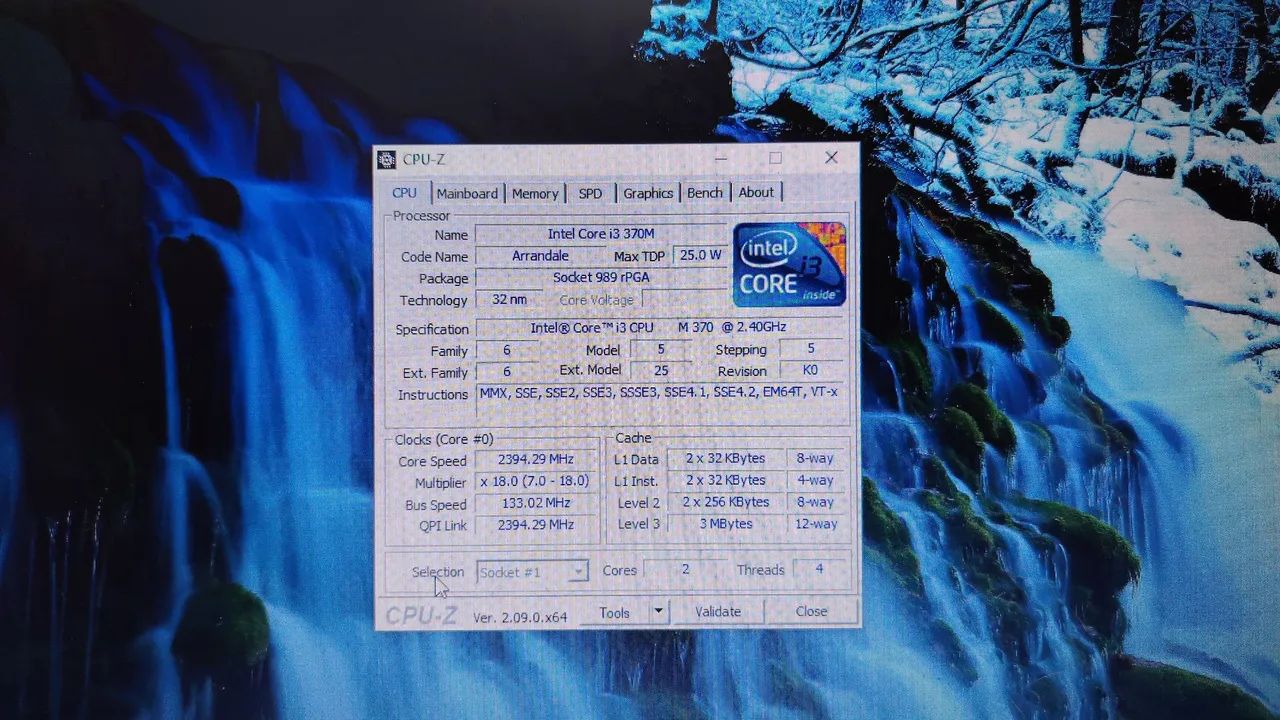Click the L1 Inst. 4-way associativity value
The image size is (1280, 720).
816,480
